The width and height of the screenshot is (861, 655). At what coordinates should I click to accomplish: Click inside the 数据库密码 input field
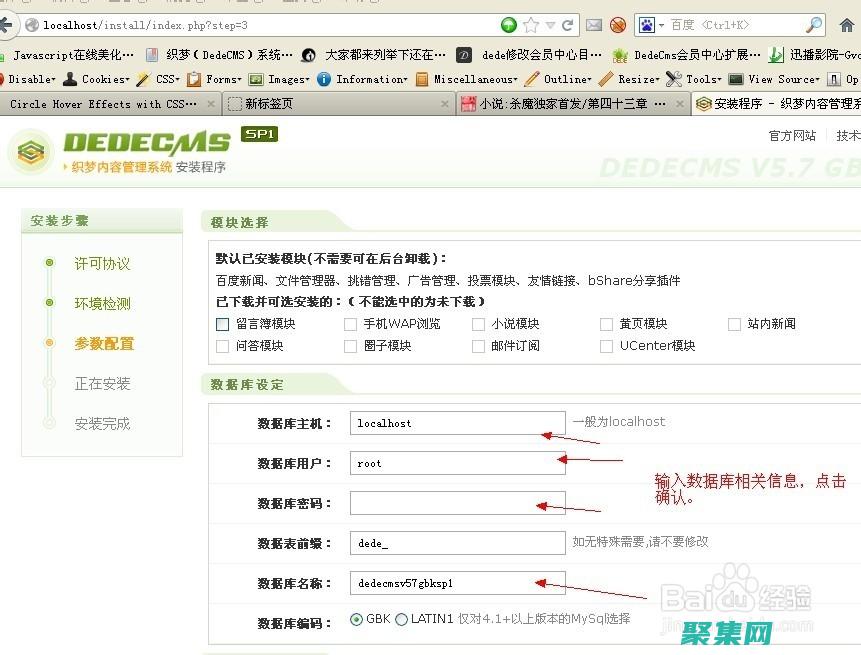click(x=456, y=503)
